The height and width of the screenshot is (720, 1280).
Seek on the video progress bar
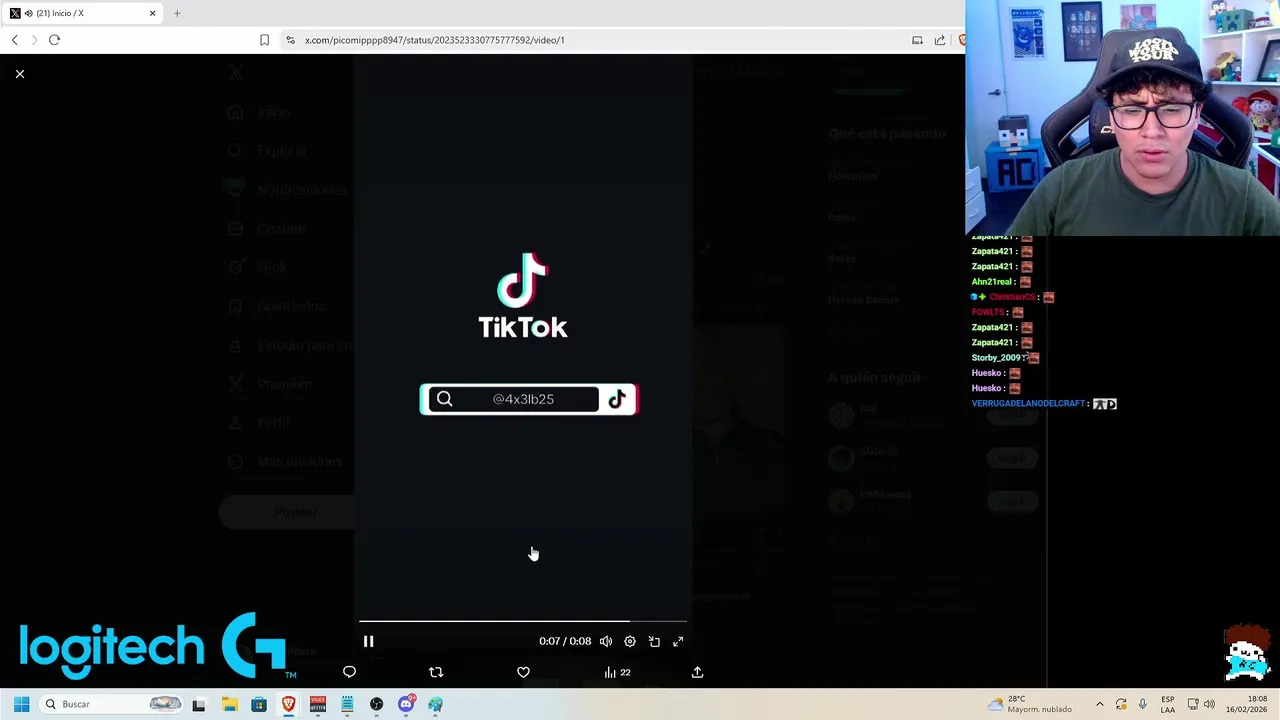(523, 621)
